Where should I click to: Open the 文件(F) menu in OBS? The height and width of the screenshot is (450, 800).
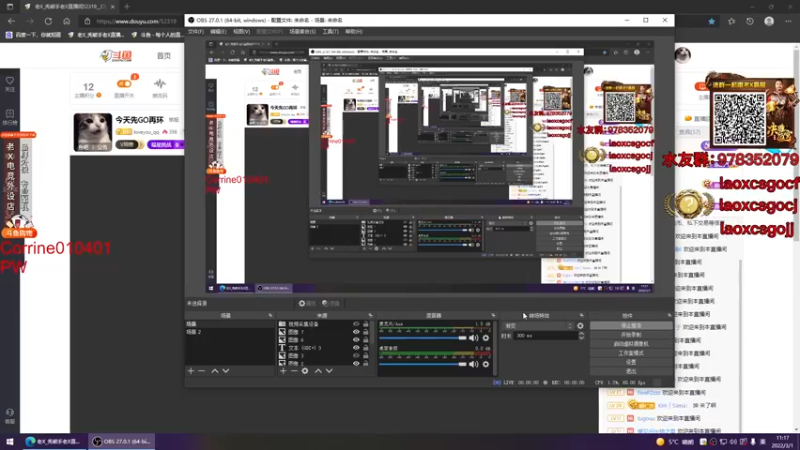pyautogui.click(x=196, y=32)
